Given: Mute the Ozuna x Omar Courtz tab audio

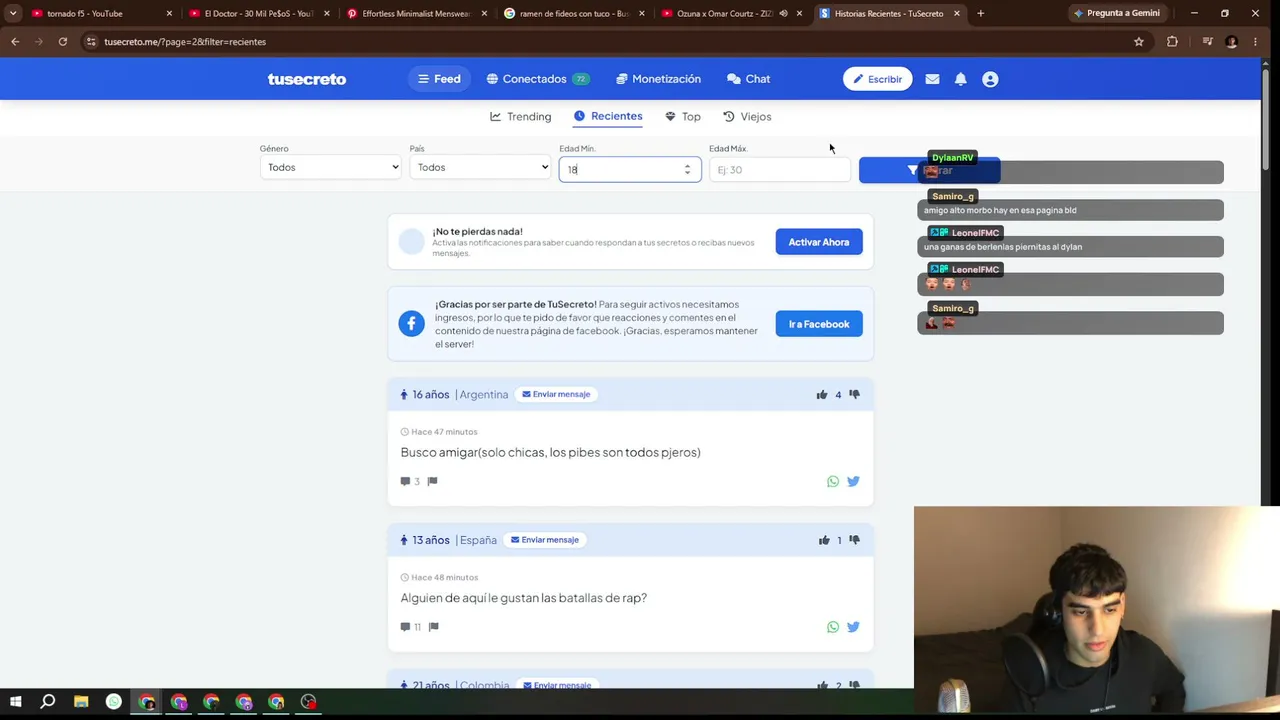Looking at the screenshot, I should [x=783, y=13].
